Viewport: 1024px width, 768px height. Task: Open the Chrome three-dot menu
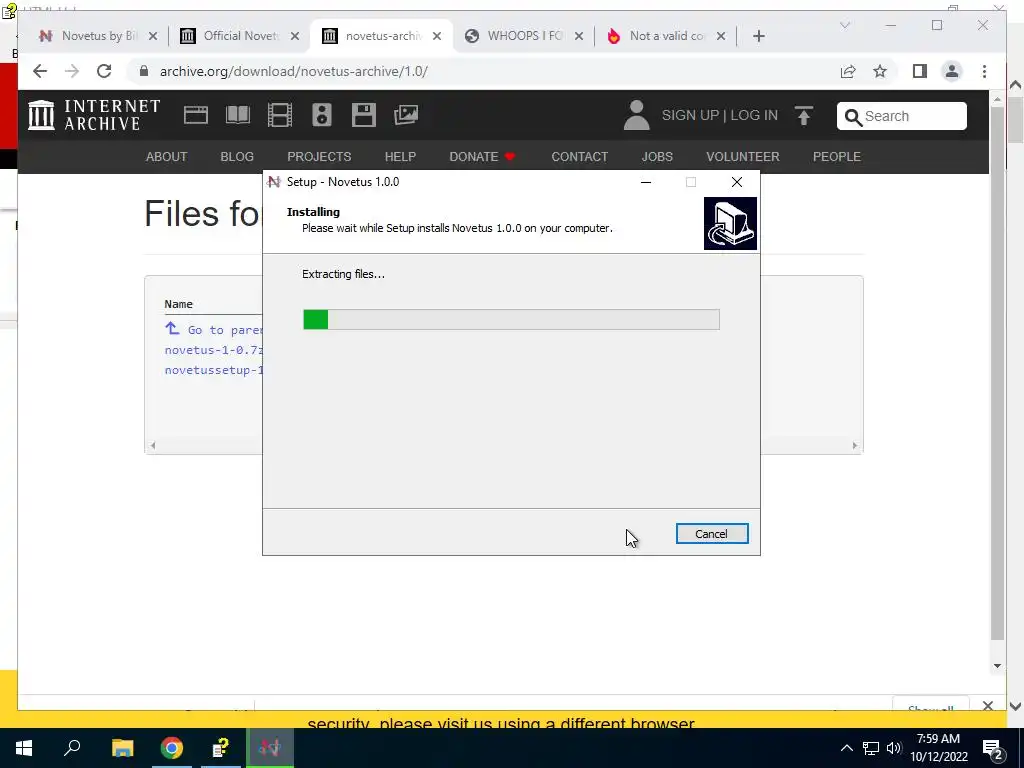pos(984,71)
